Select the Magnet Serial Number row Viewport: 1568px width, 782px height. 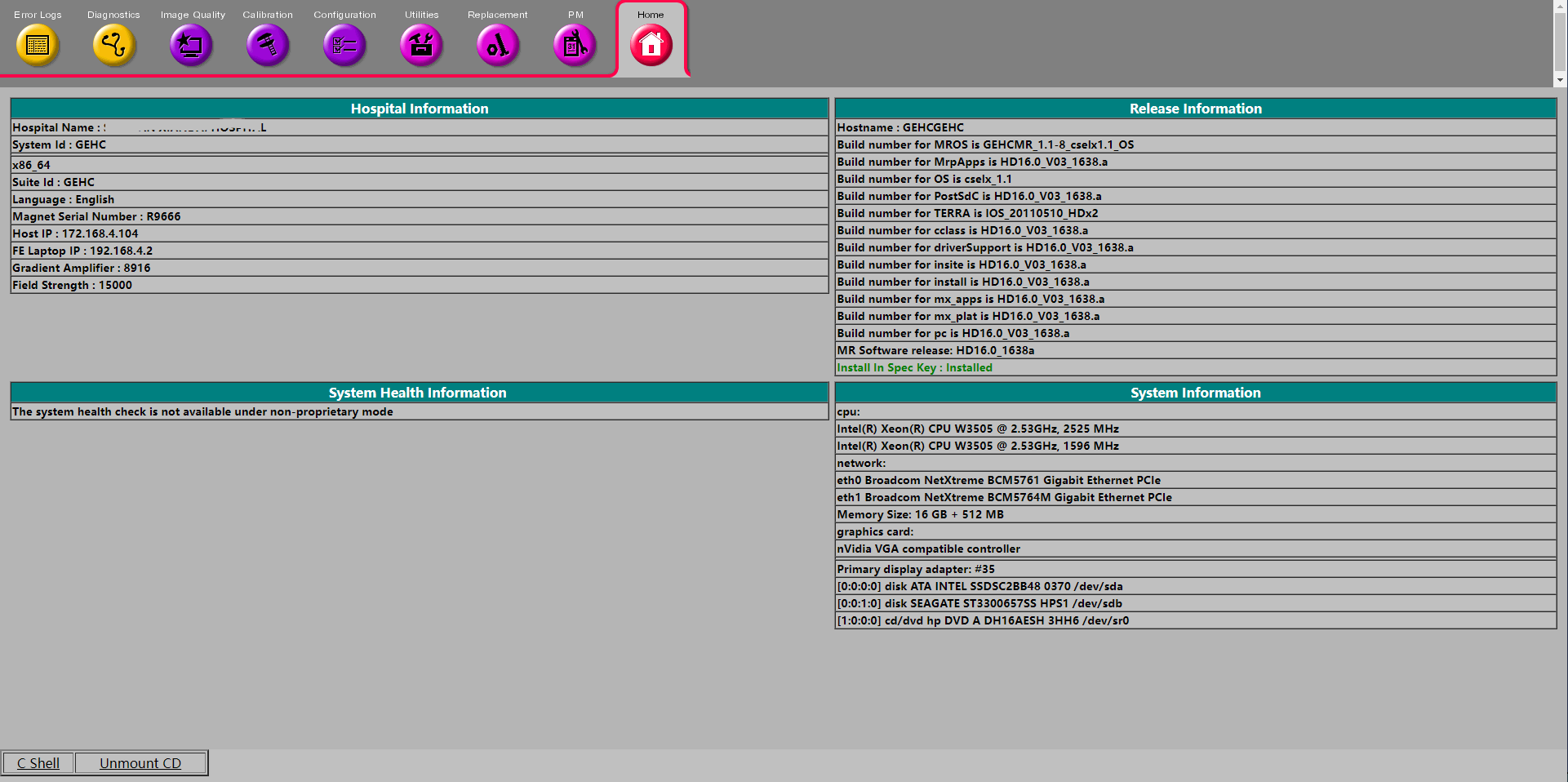pos(96,217)
